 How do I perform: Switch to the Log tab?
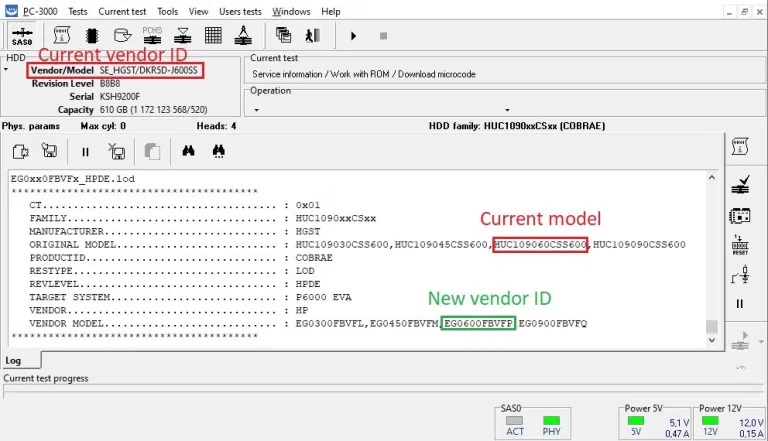coord(14,360)
